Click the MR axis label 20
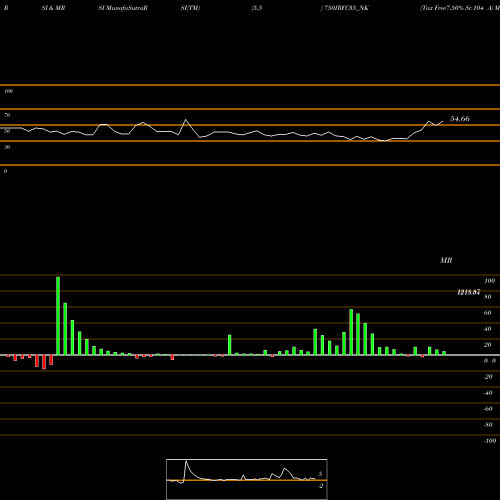Viewport: 500px width, 500px height. [x=487, y=345]
